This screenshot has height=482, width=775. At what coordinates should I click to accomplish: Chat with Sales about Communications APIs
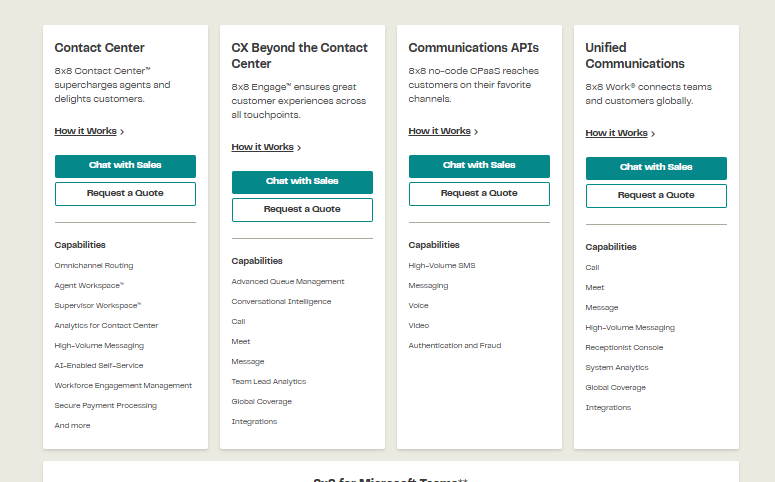coord(479,166)
